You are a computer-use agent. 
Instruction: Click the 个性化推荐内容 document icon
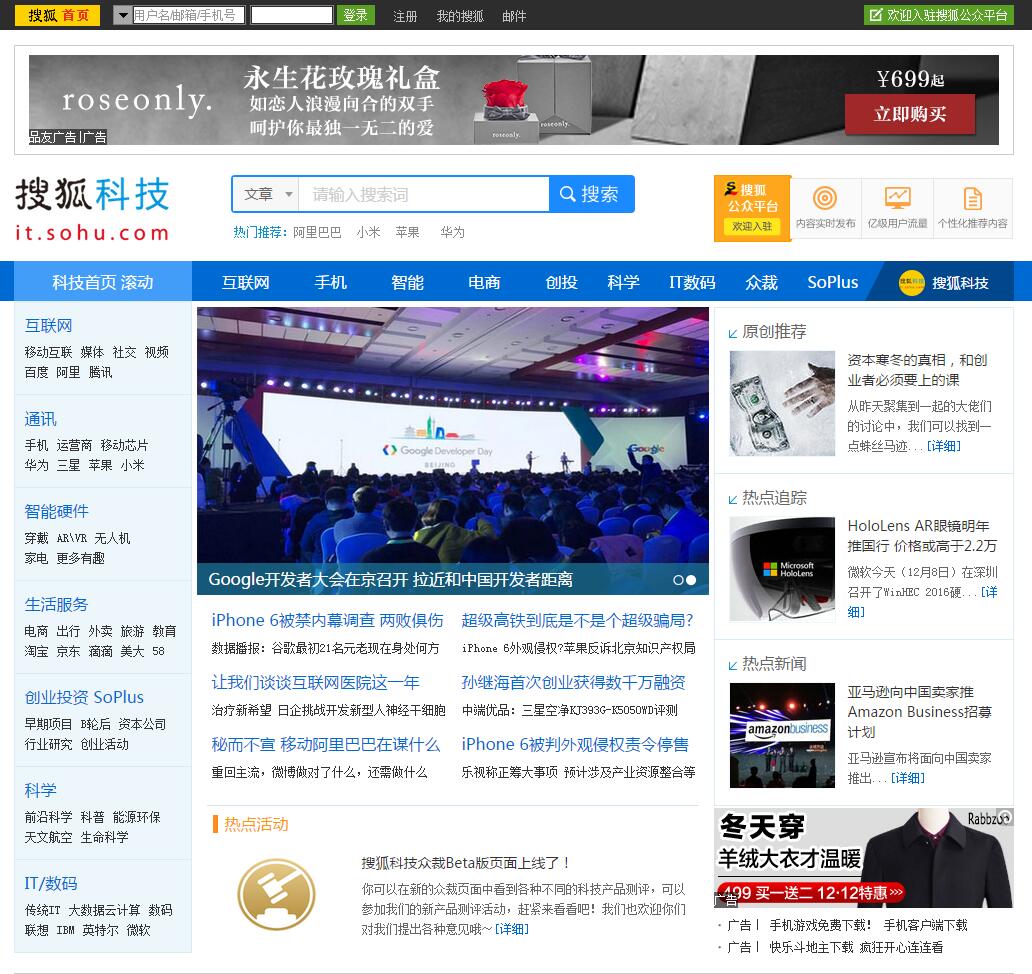pyautogui.click(x=972, y=198)
